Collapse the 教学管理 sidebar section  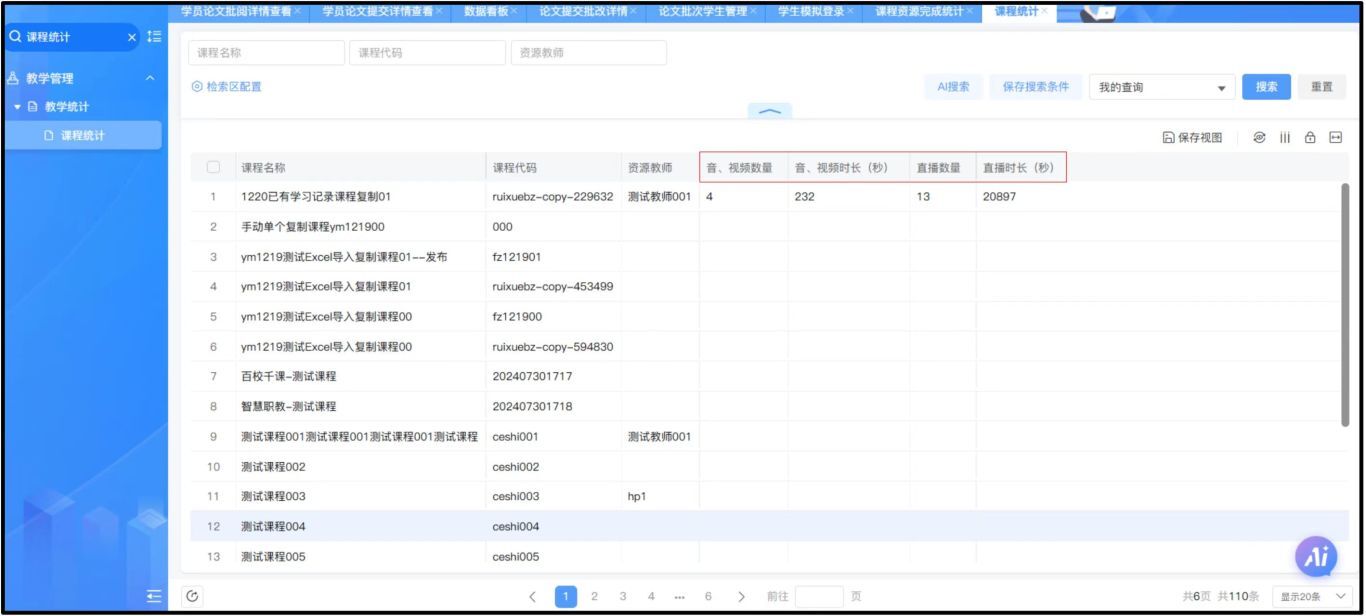[x=150, y=78]
